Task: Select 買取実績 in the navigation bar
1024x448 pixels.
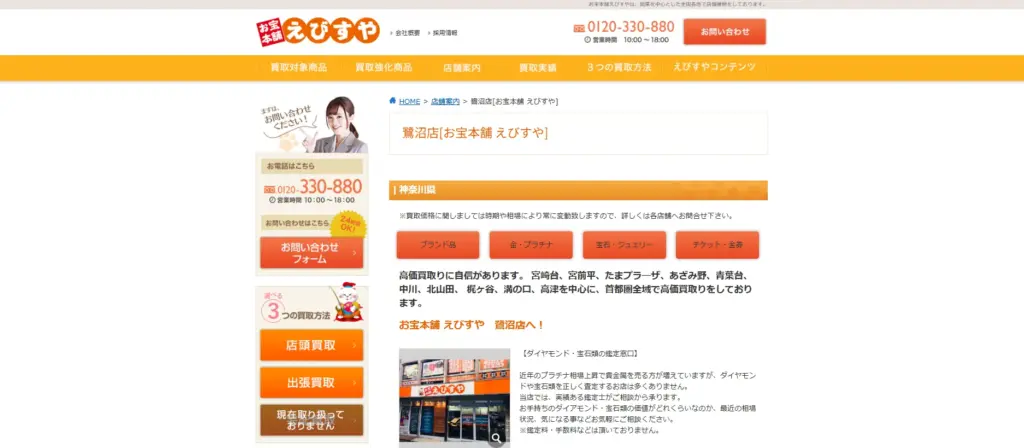Action: (x=537, y=68)
